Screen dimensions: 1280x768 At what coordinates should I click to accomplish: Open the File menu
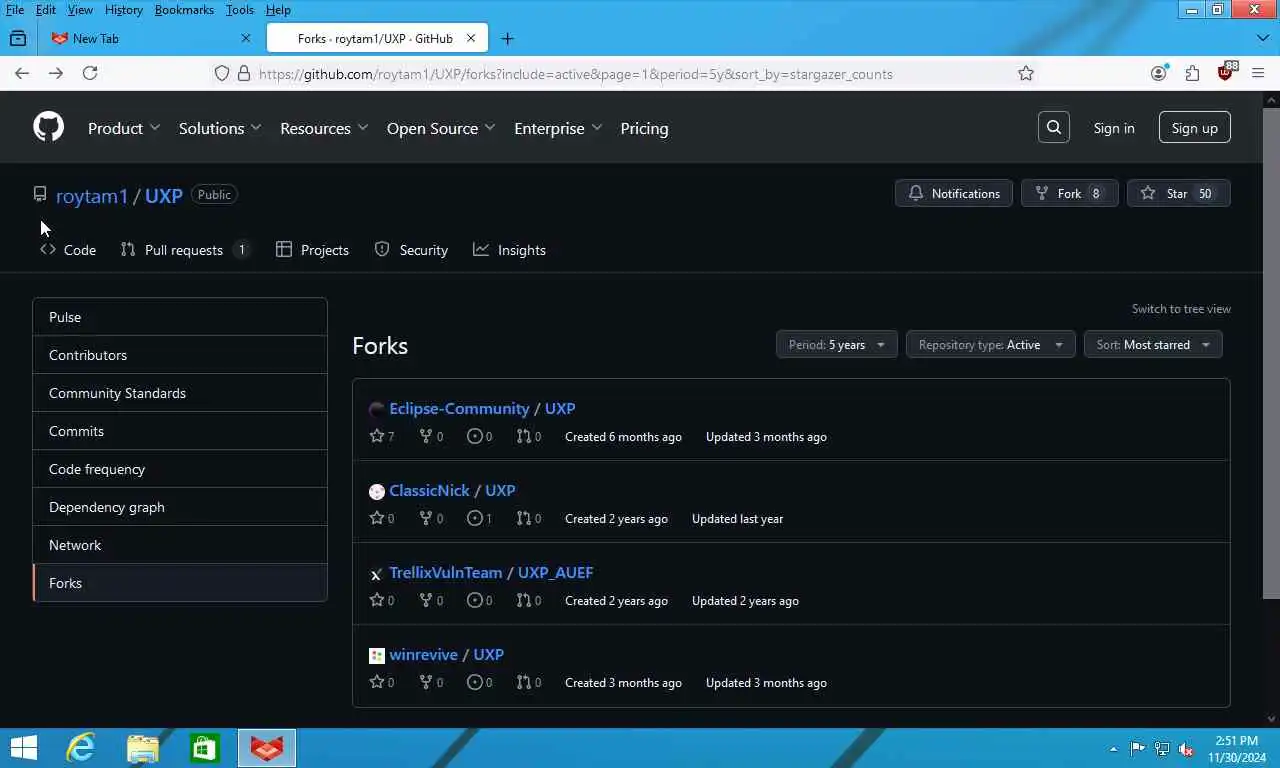(x=15, y=10)
